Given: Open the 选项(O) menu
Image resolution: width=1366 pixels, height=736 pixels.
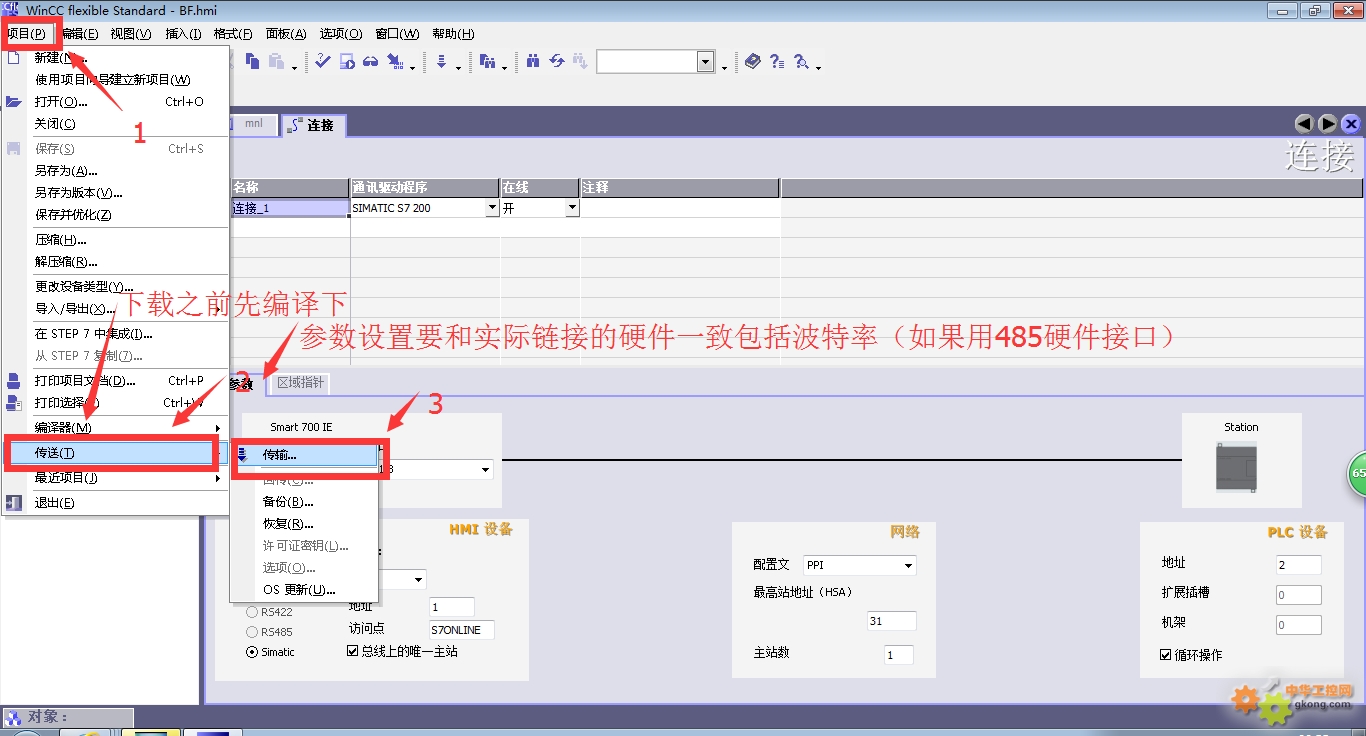Looking at the screenshot, I should [341, 33].
